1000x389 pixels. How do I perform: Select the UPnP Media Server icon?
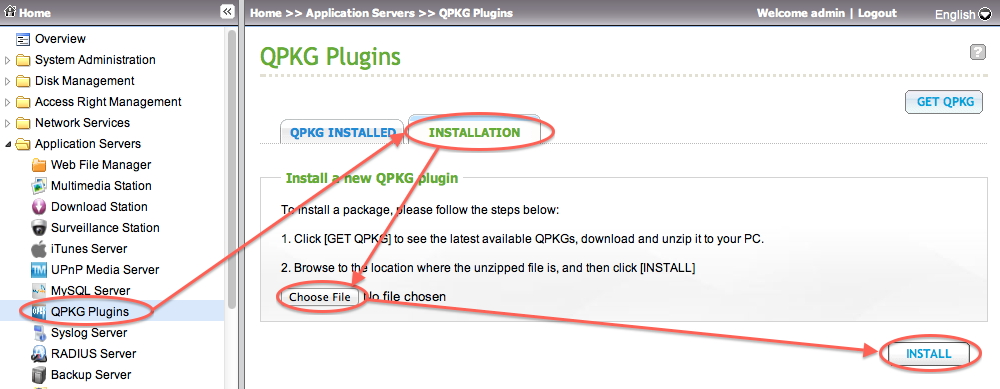[39, 270]
